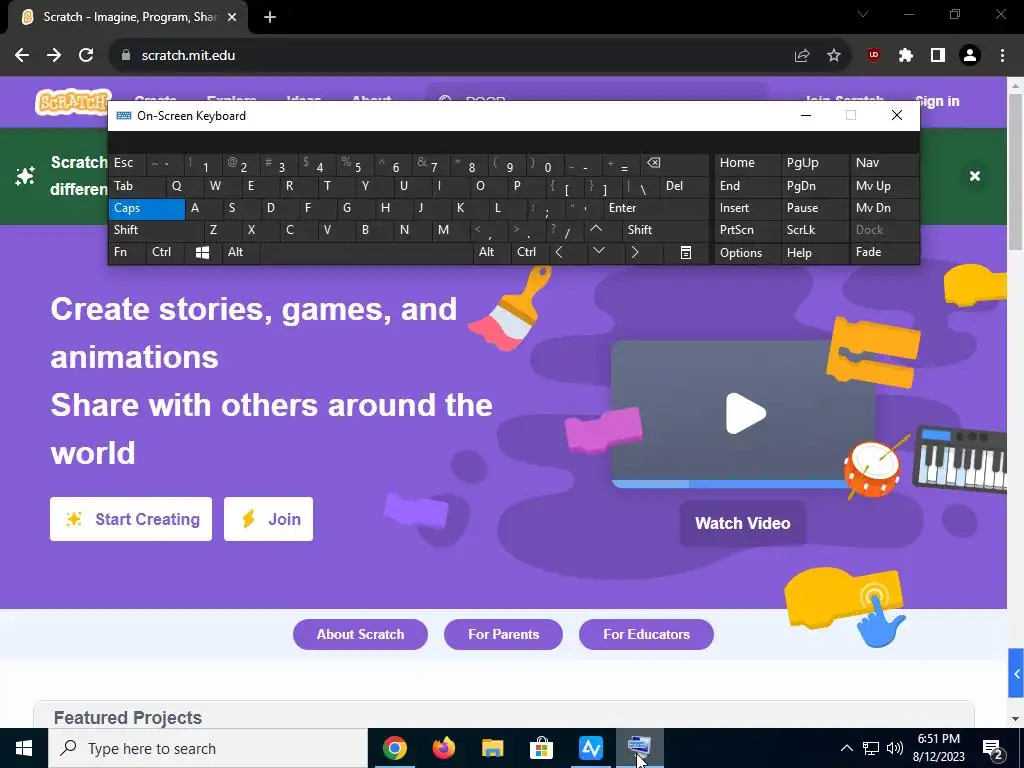Toggle the Nav key on keyboard

[884, 163]
